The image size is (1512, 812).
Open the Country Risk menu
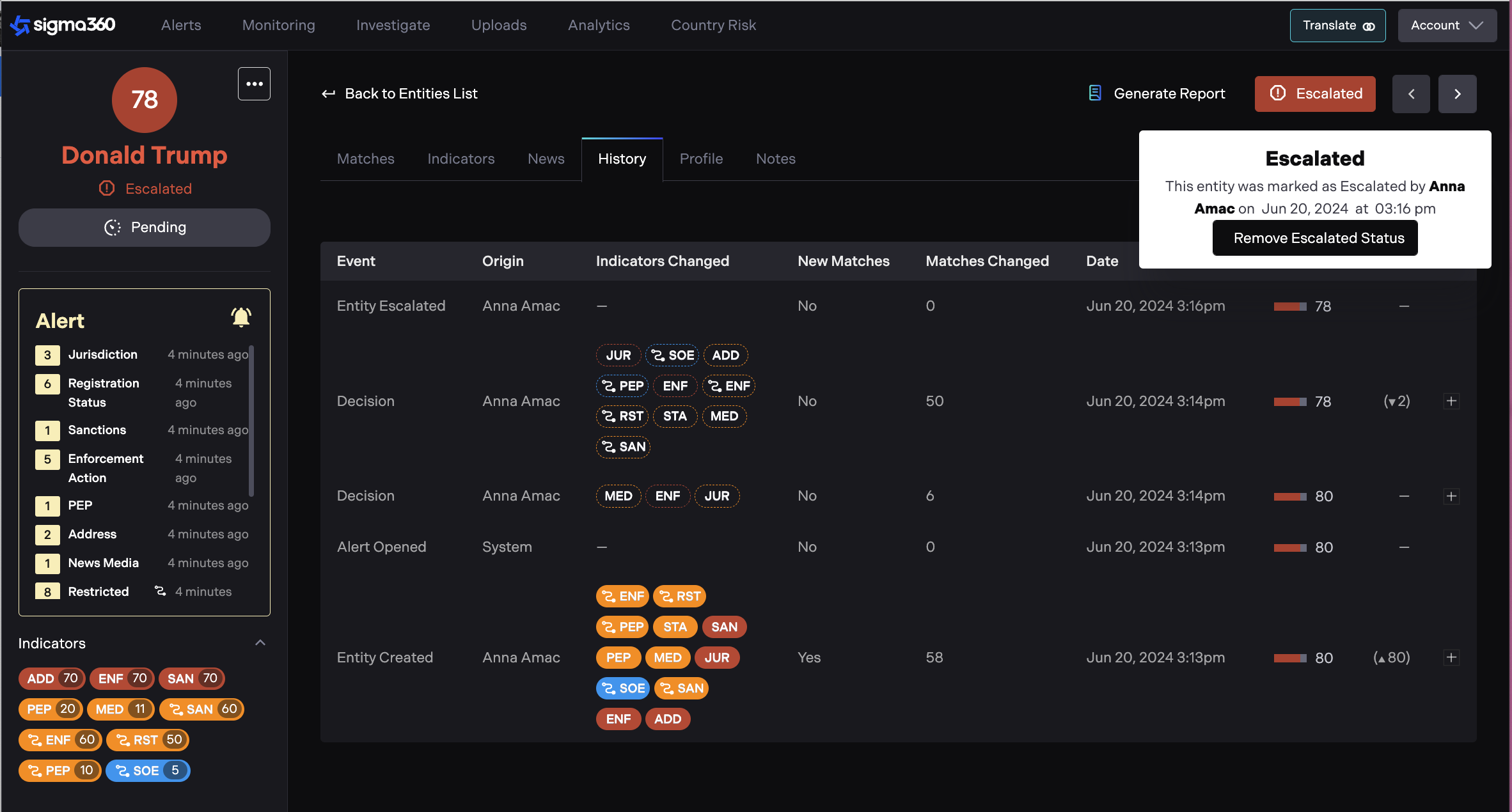[x=713, y=25]
